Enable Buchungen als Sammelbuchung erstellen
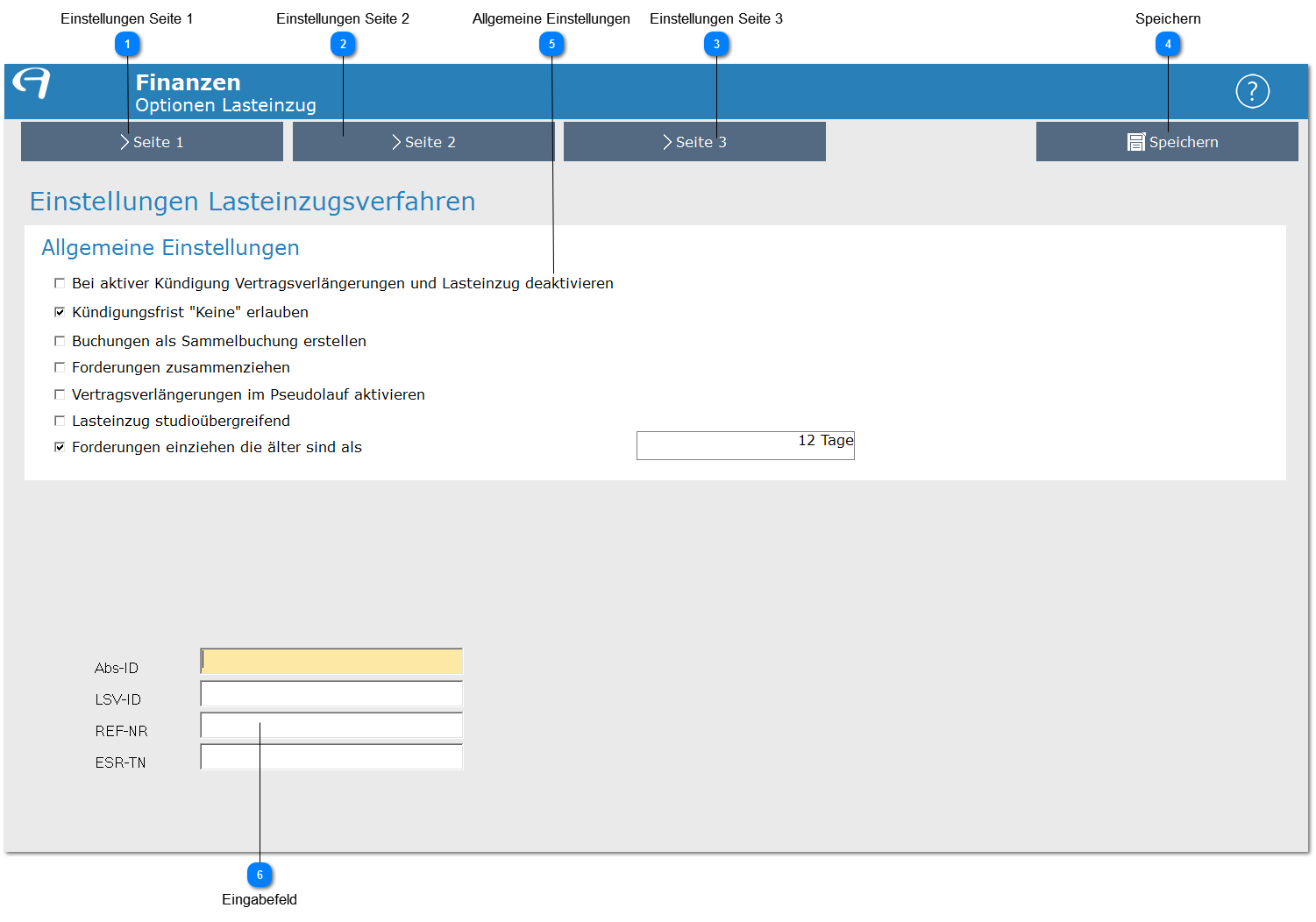1316x922 pixels. point(60,341)
